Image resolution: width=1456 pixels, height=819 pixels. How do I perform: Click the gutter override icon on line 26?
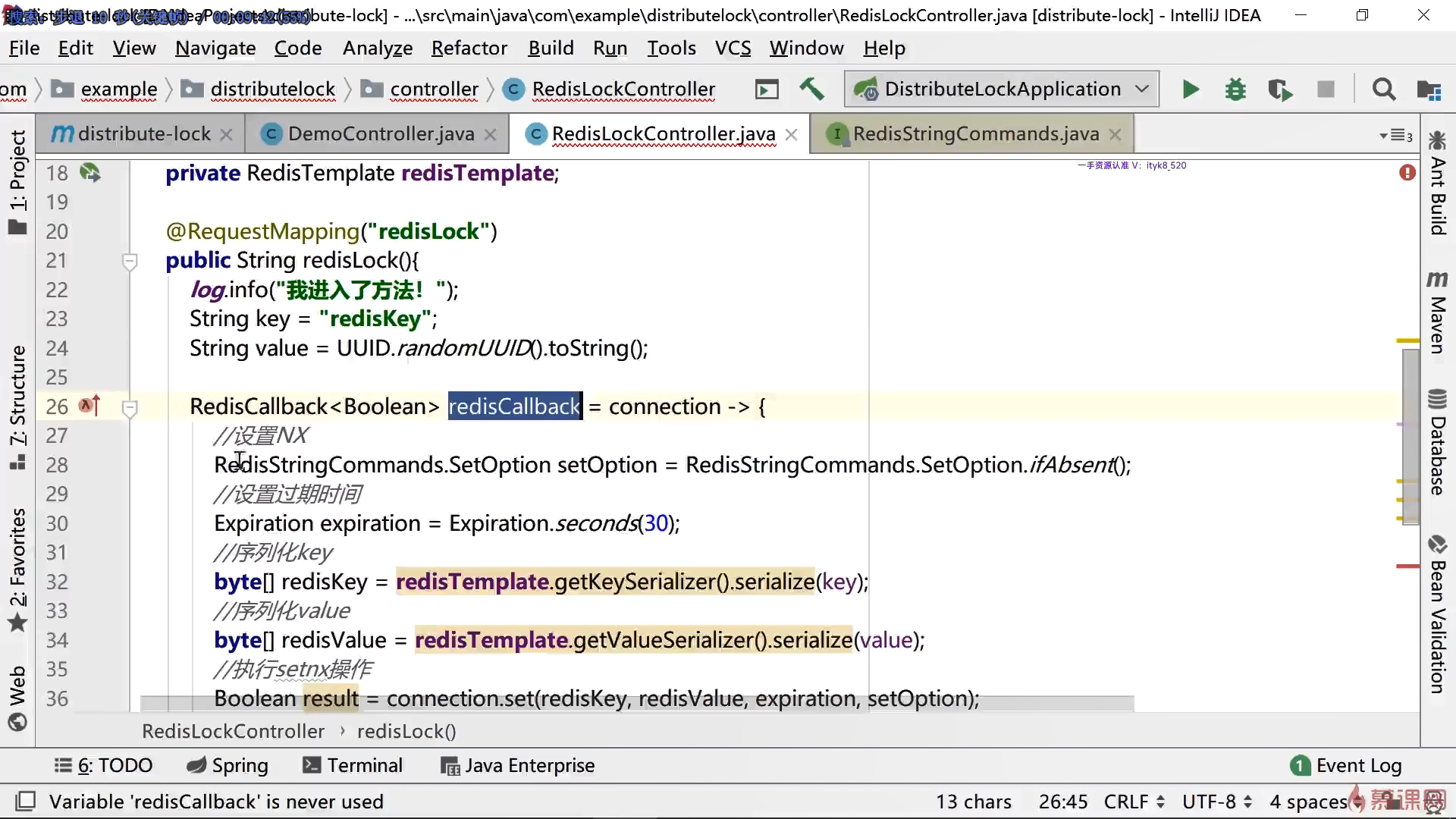click(89, 406)
